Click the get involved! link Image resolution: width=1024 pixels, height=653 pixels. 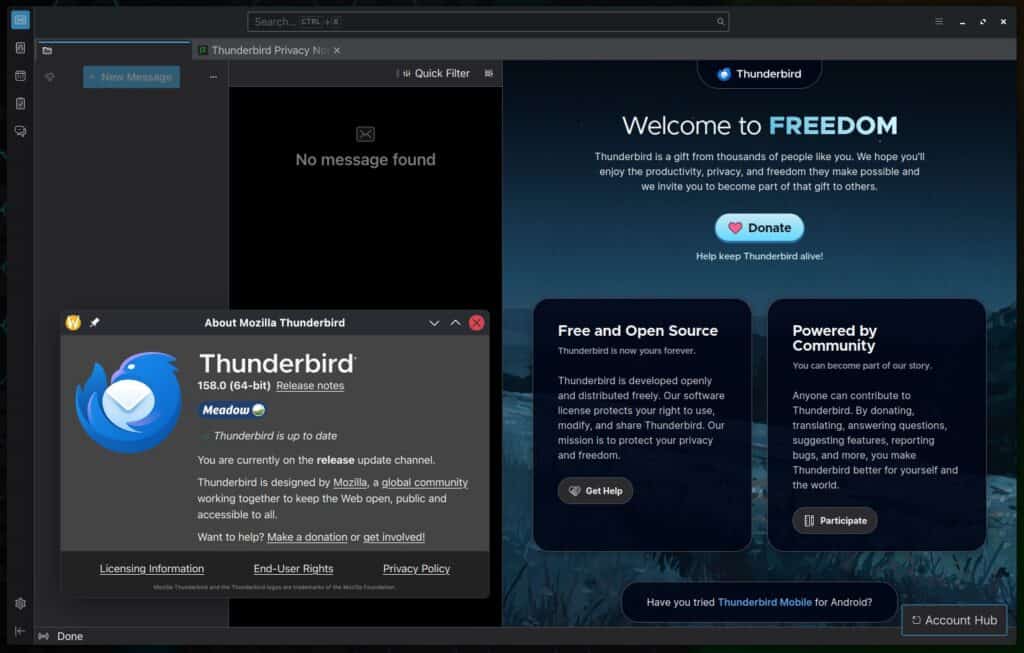coord(394,537)
